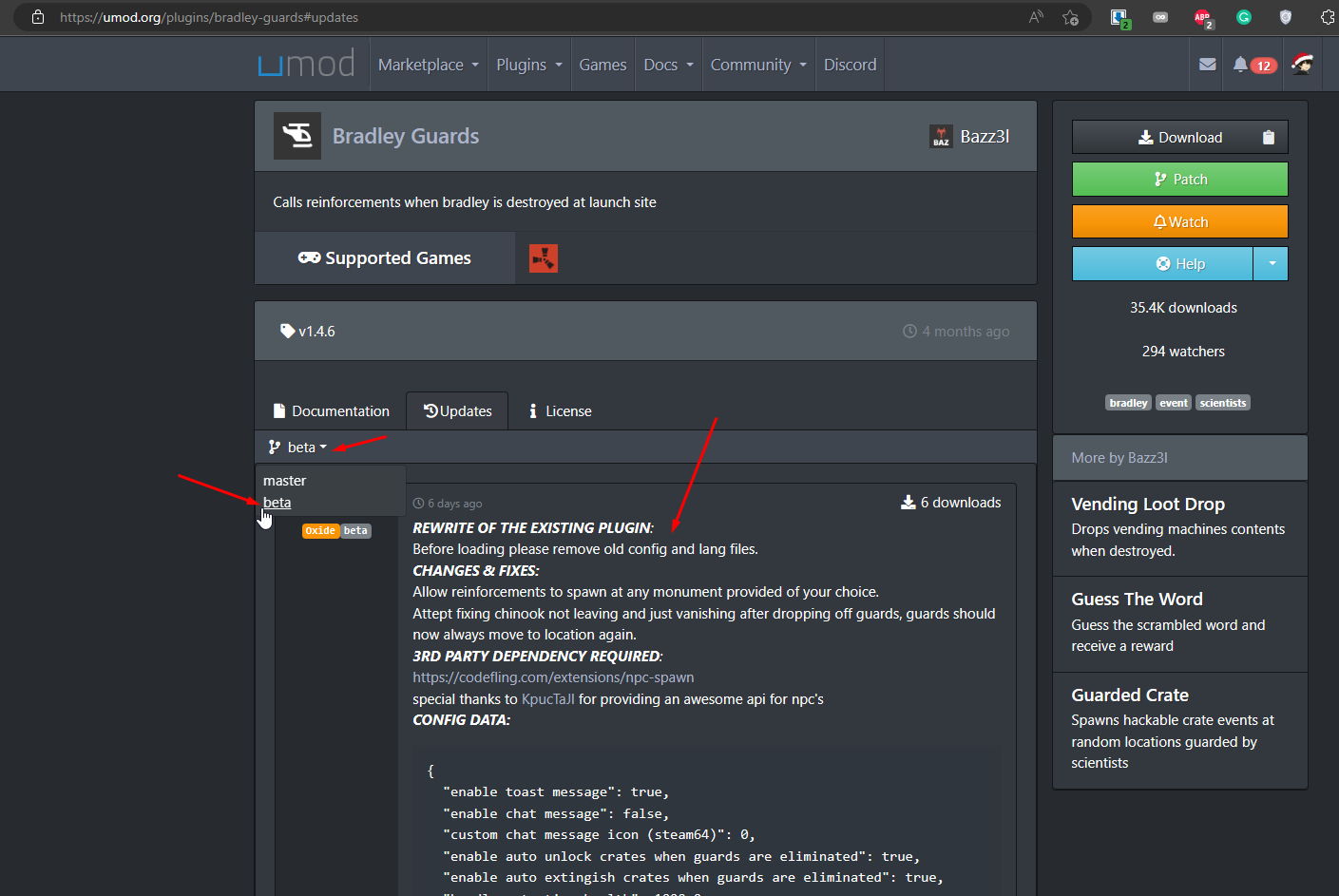
Task: Add page to favorites star icon
Action: 1071,17
